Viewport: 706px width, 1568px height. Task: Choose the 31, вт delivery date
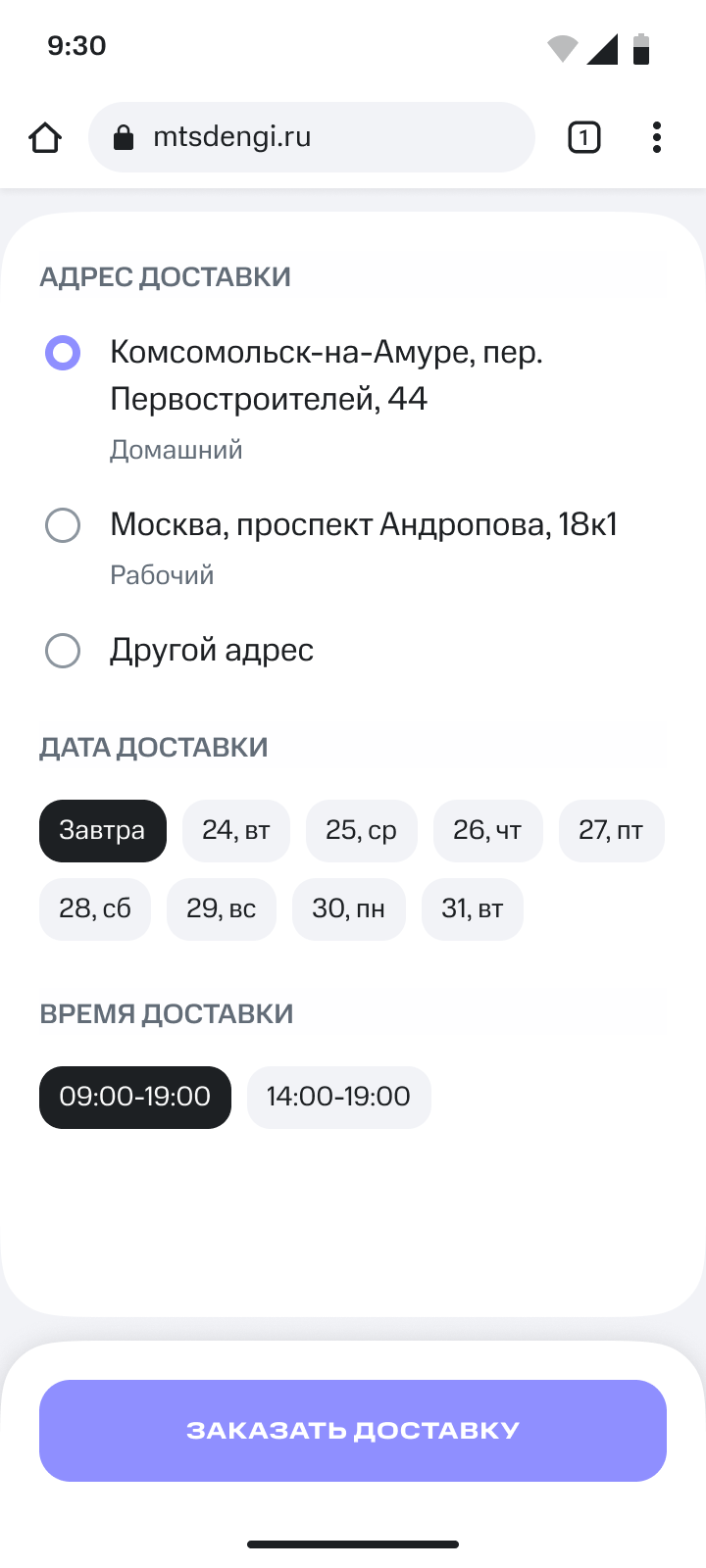(473, 909)
